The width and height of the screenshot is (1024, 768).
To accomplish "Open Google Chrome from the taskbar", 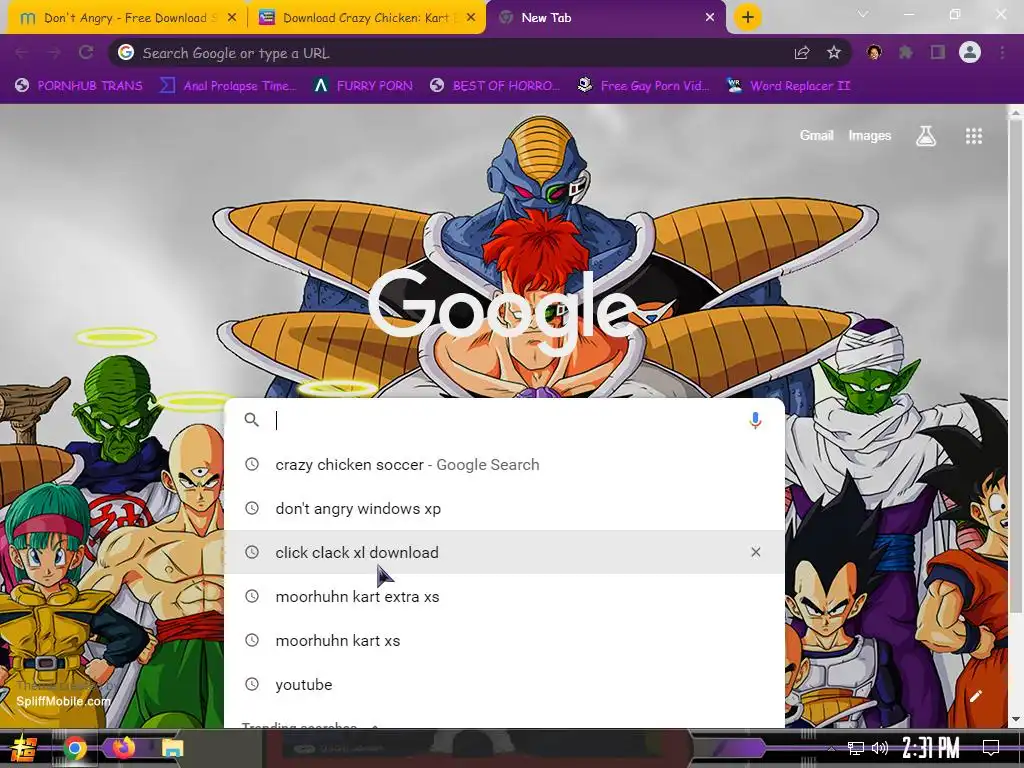I will (x=75, y=748).
